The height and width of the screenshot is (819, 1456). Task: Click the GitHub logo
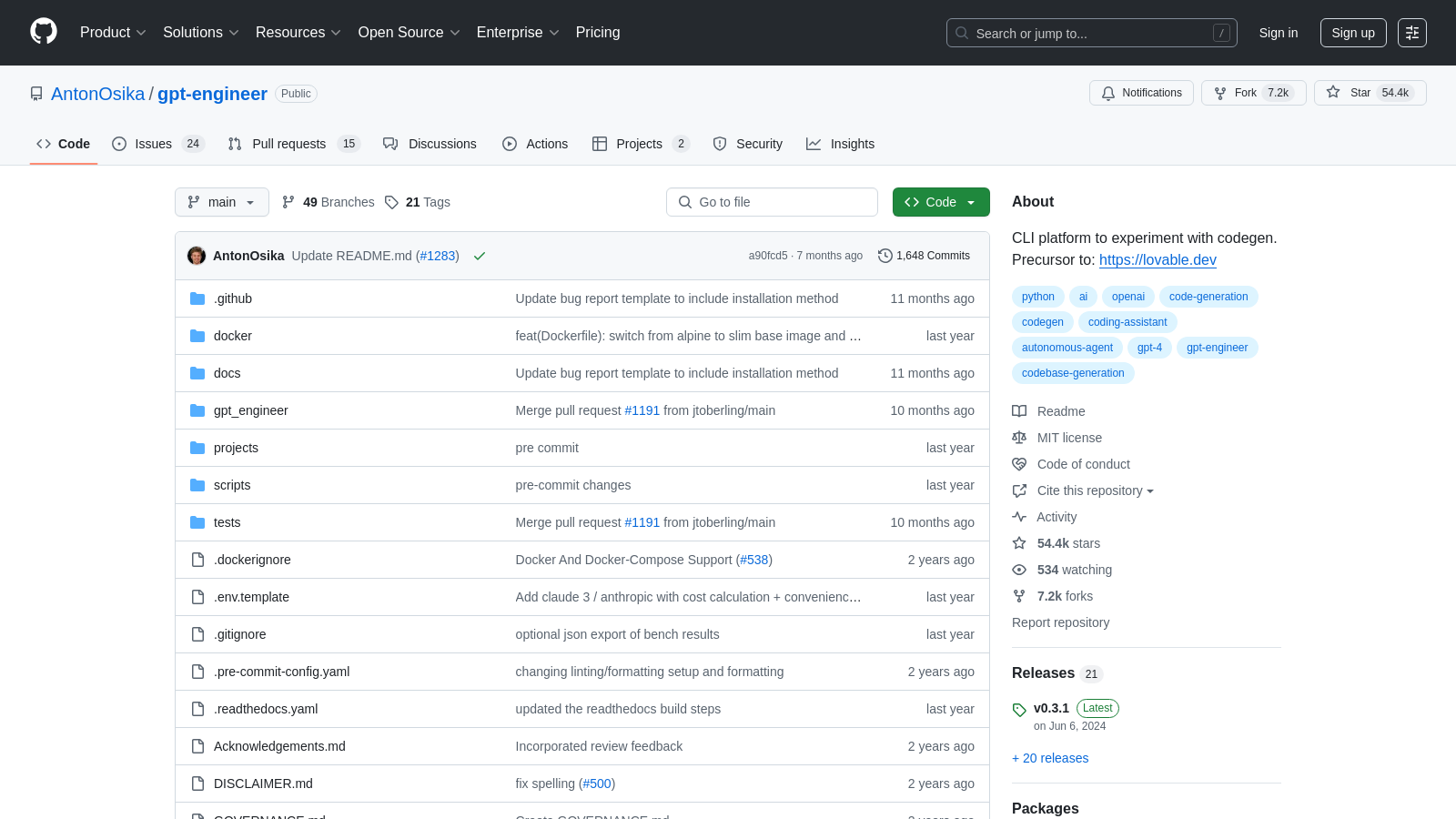pyautogui.click(x=44, y=33)
